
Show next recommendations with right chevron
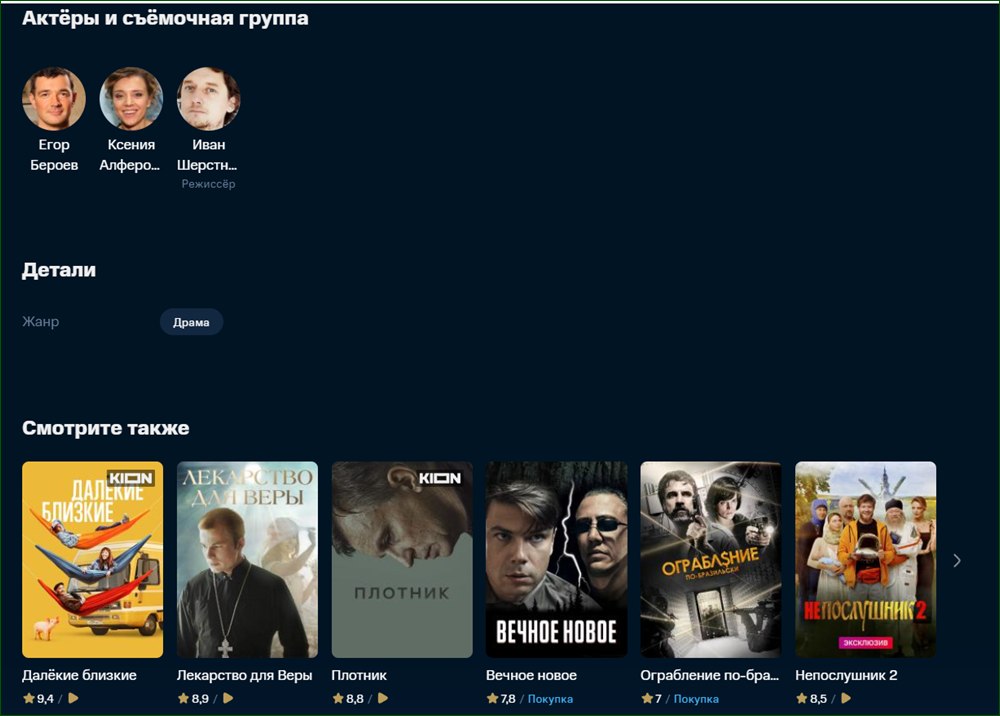957,560
